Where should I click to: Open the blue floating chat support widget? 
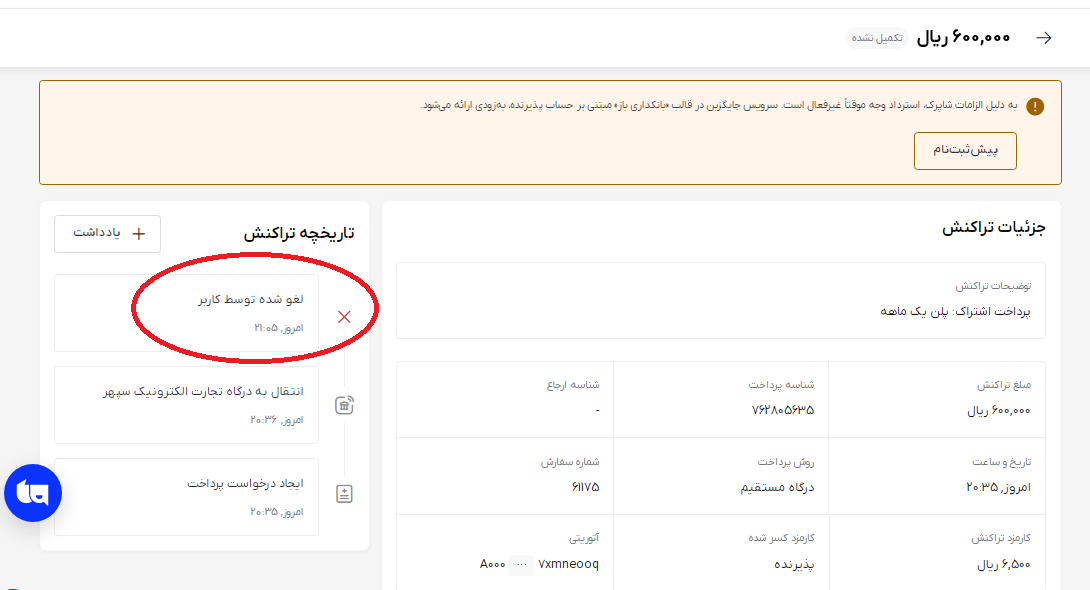[33, 493]
